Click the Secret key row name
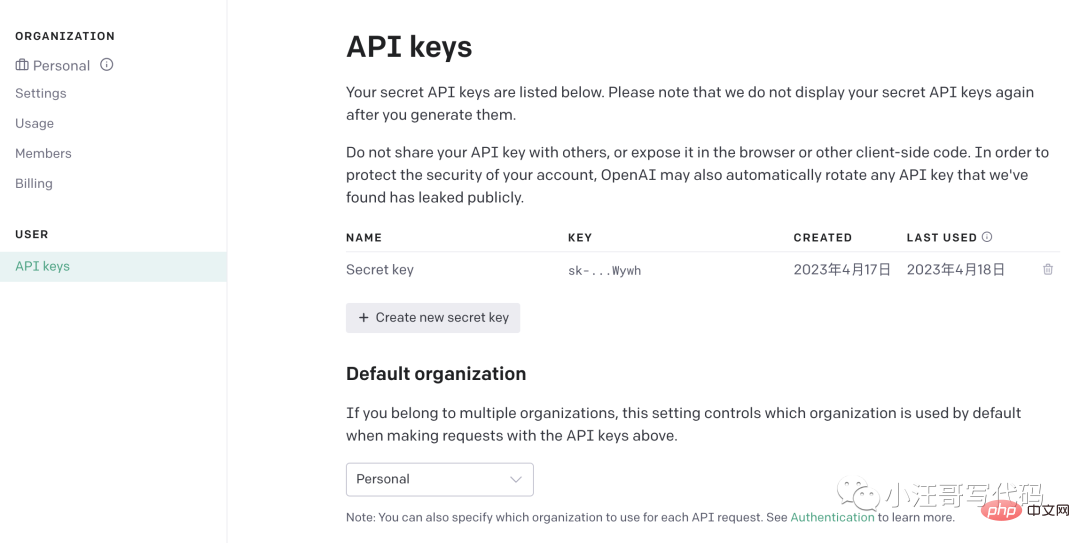 380,270
